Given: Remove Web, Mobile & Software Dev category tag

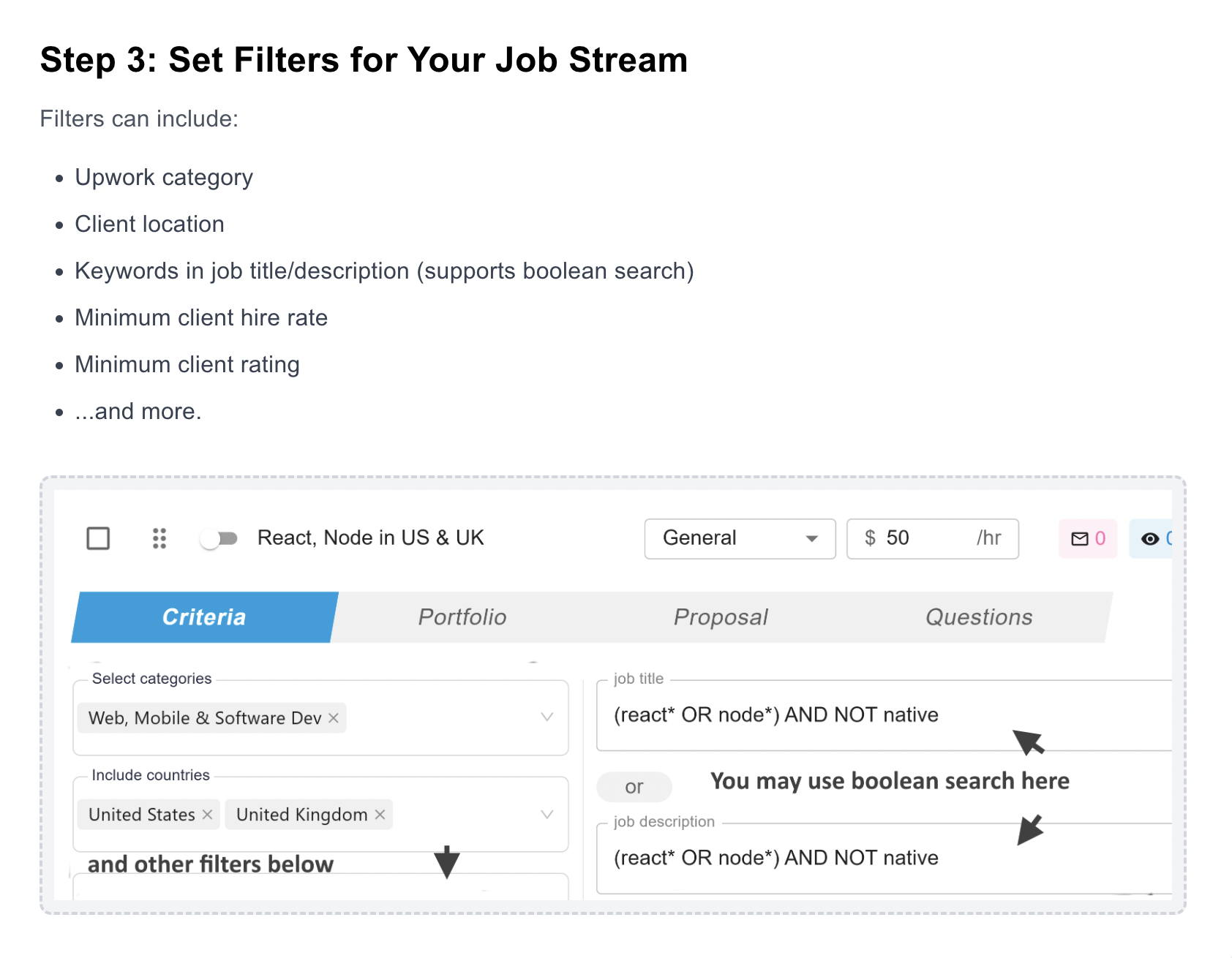Looking at the screenshot, I should [333, 717].
